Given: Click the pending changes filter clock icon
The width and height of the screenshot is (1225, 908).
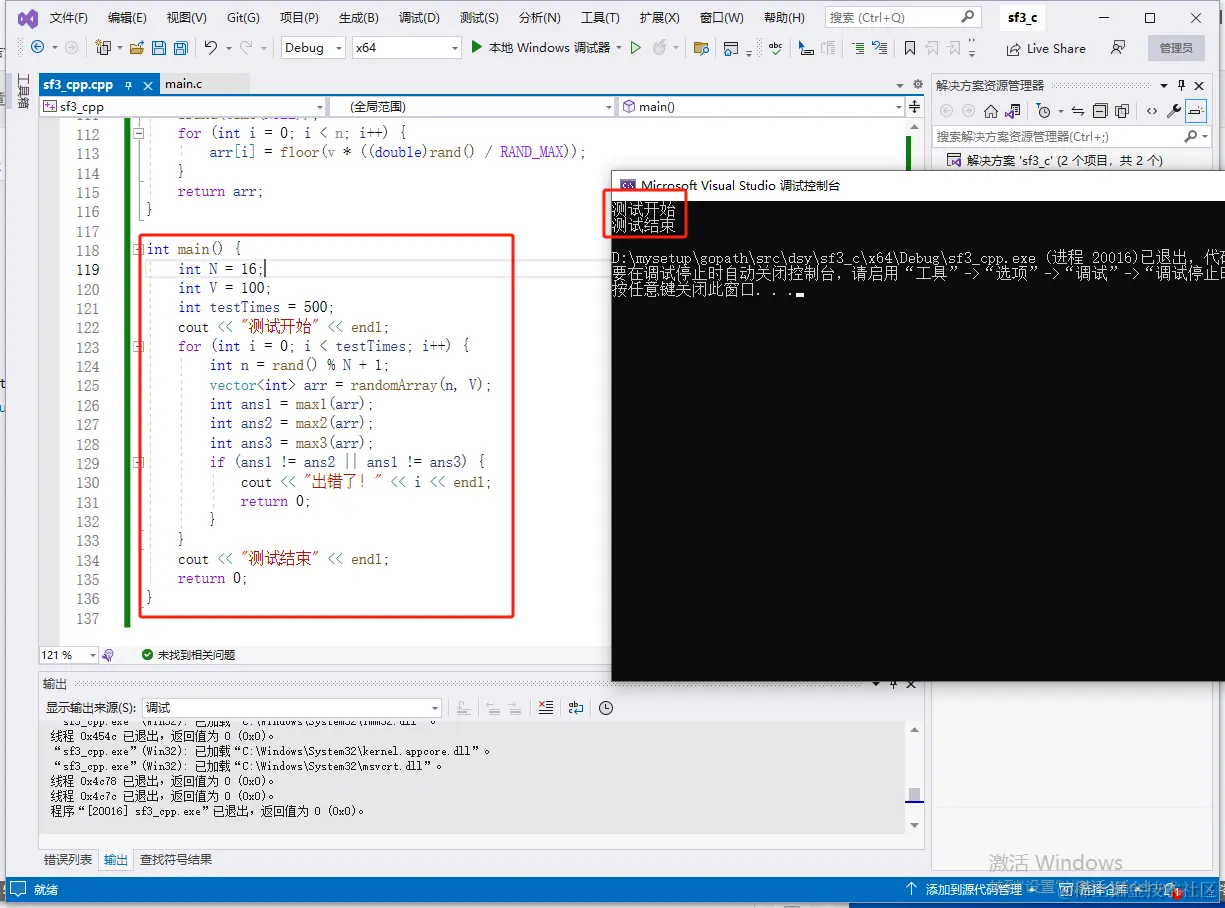Looking at the screenshot, I should tap(1044, 111).
